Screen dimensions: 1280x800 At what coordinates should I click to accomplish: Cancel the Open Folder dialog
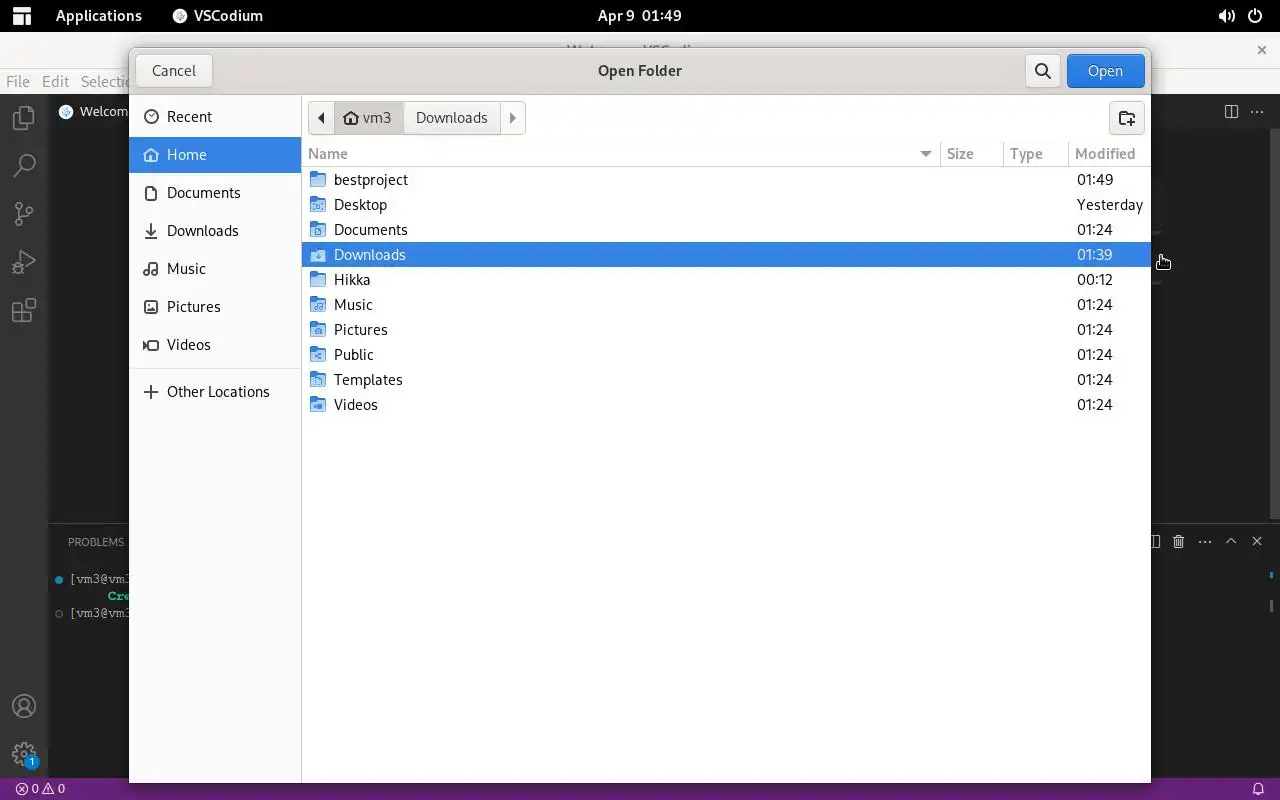tap(174, 71)
